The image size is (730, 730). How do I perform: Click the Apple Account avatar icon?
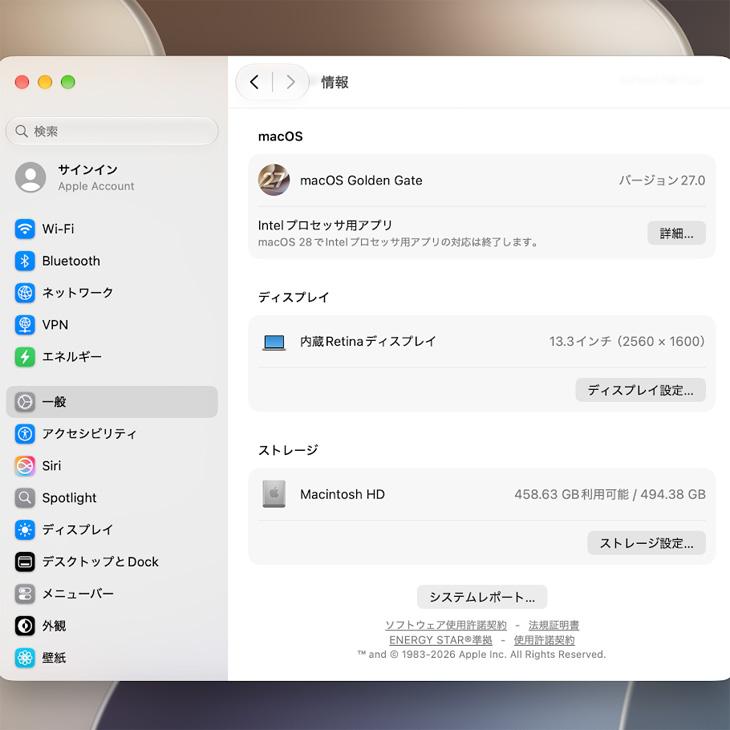tap(30, 177)
